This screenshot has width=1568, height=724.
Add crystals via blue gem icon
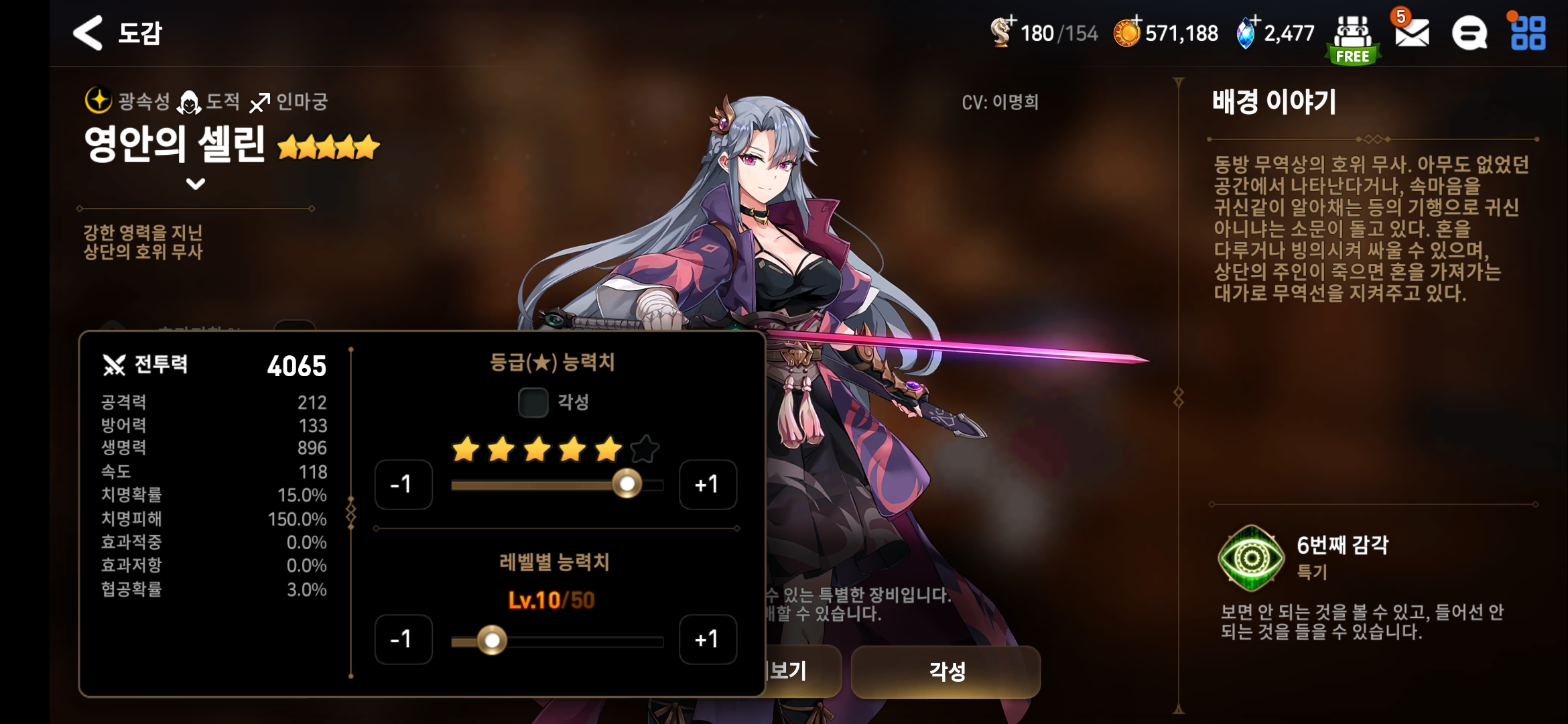(1246, 32)
